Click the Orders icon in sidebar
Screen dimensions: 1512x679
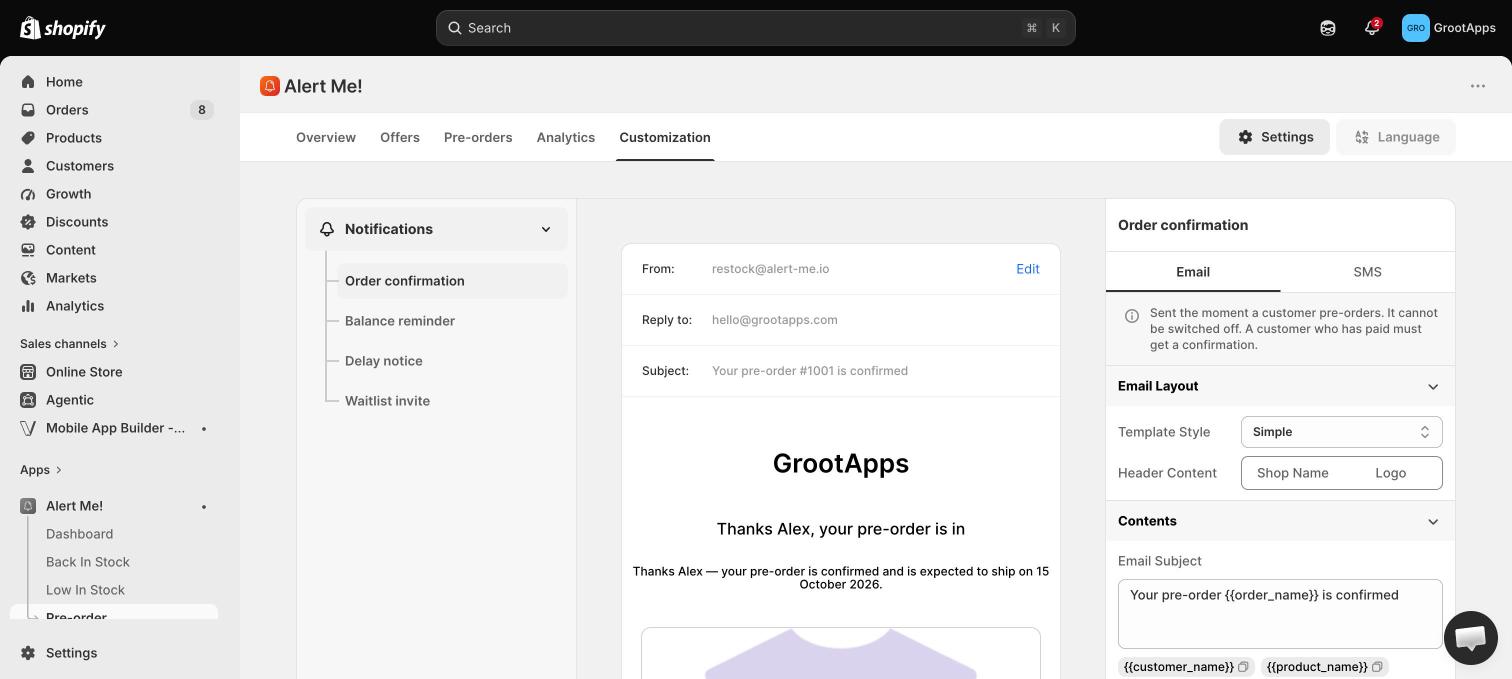(28, 110)
